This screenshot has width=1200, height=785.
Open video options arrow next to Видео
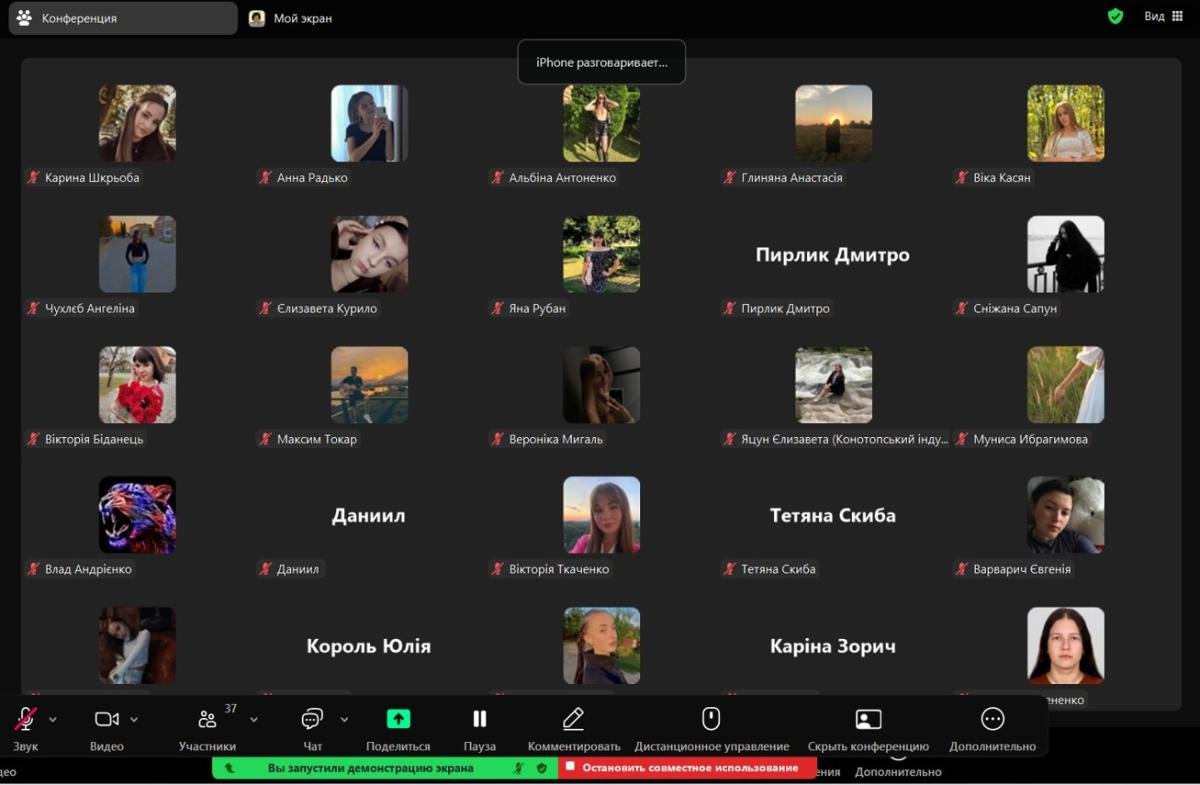134,719
